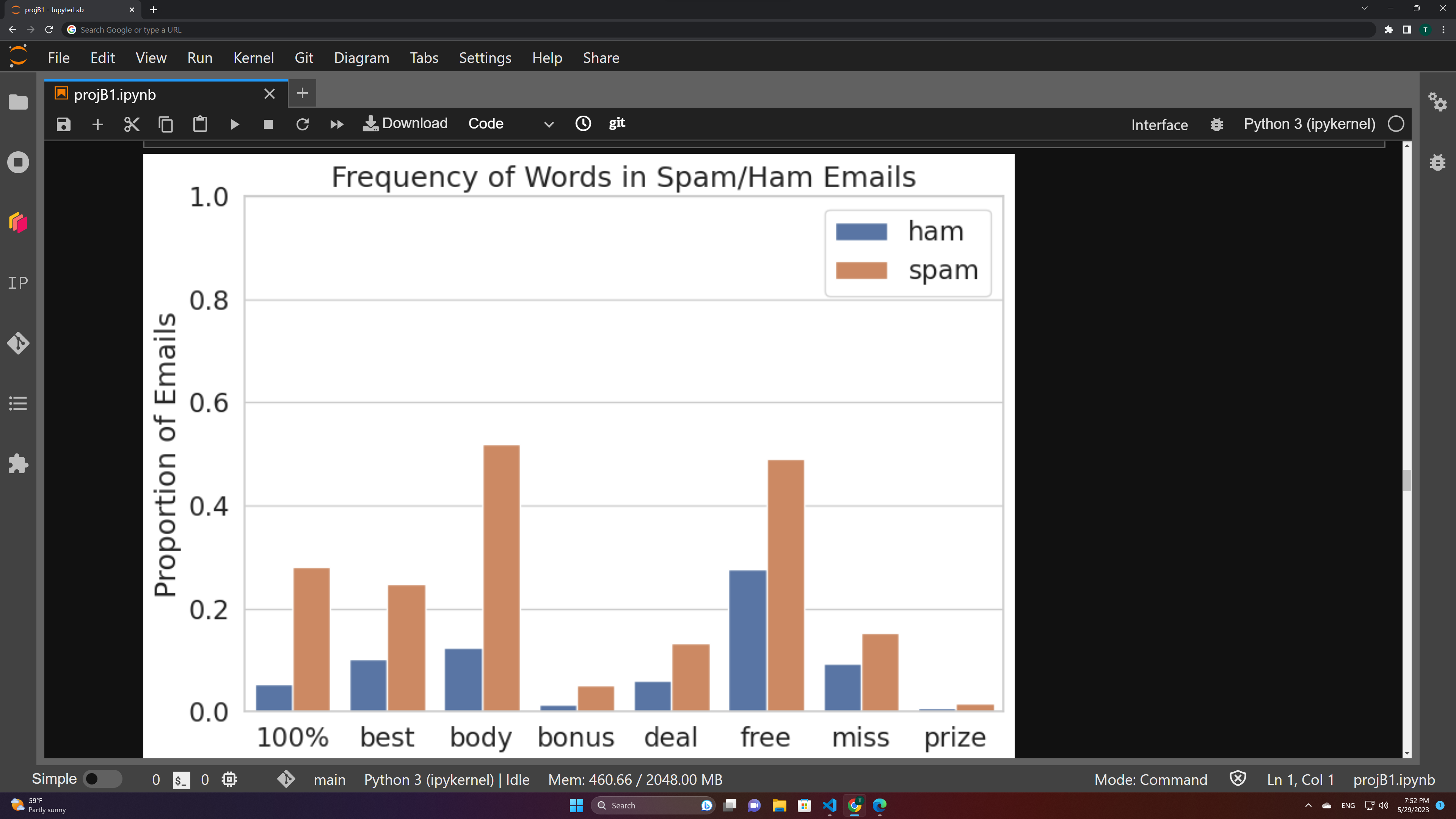Open the Table of Contents sidebar

pyautogui.click(x=18, y=403)
